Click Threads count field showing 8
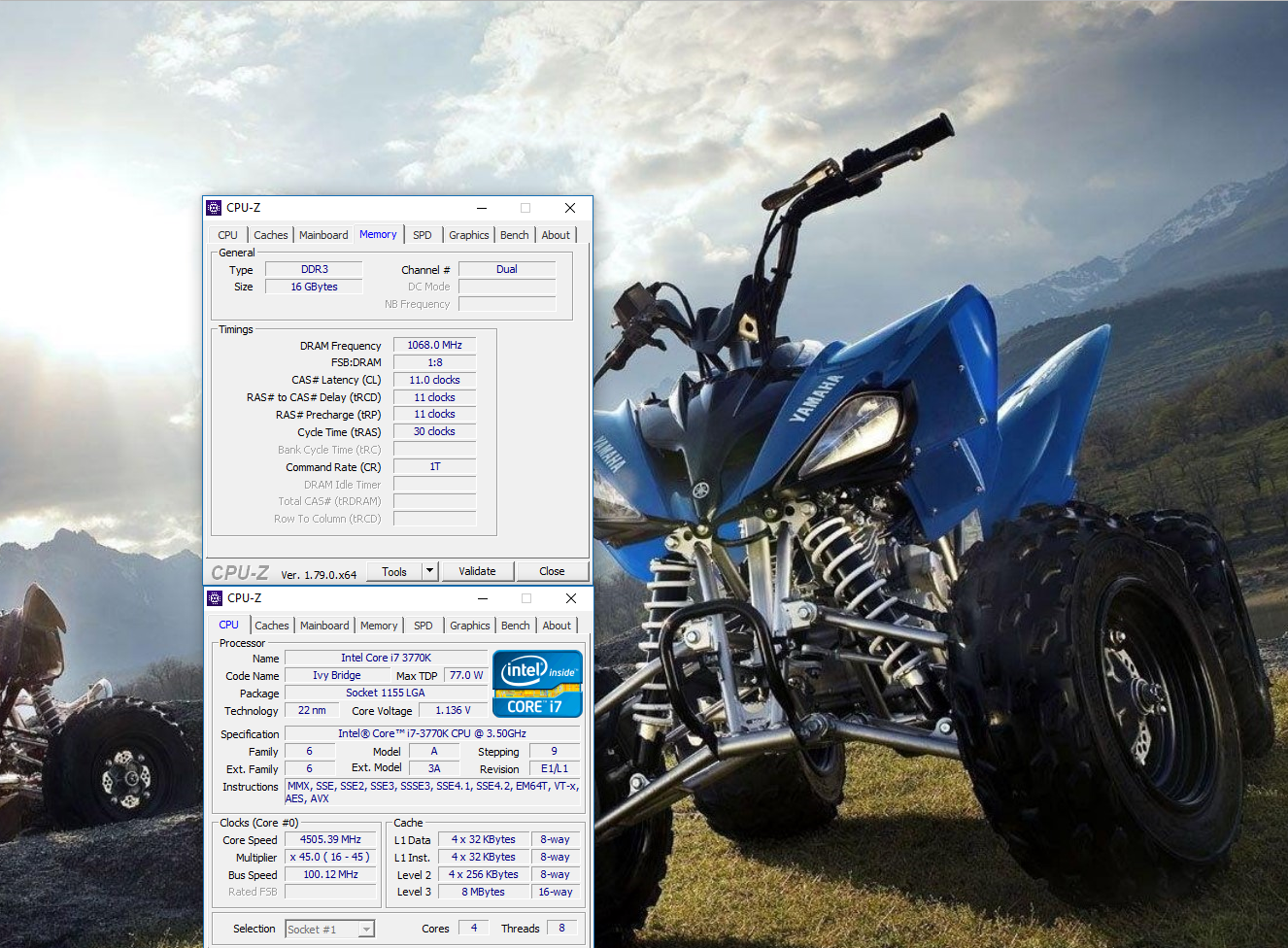 click(x=561, y=928)
